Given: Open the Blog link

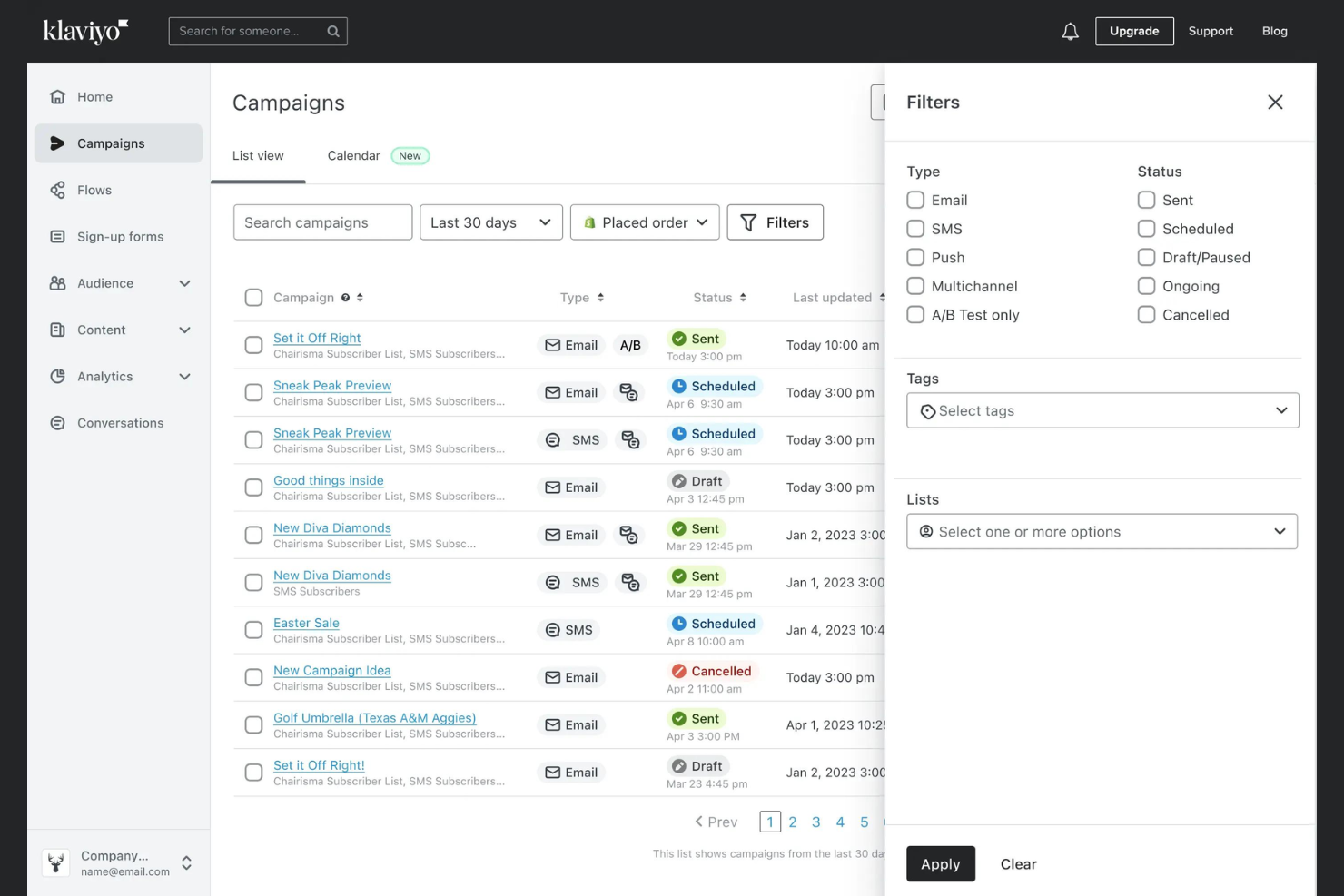Looking at the screenshot, I should [x=1274, y=31].
